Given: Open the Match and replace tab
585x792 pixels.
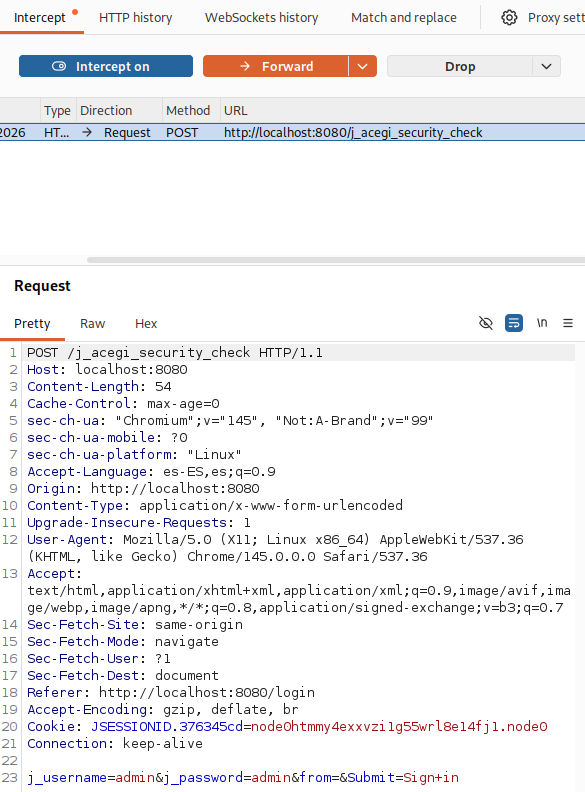Looking at the screenshot, I should pyautogui.click(x=404, y=18).
